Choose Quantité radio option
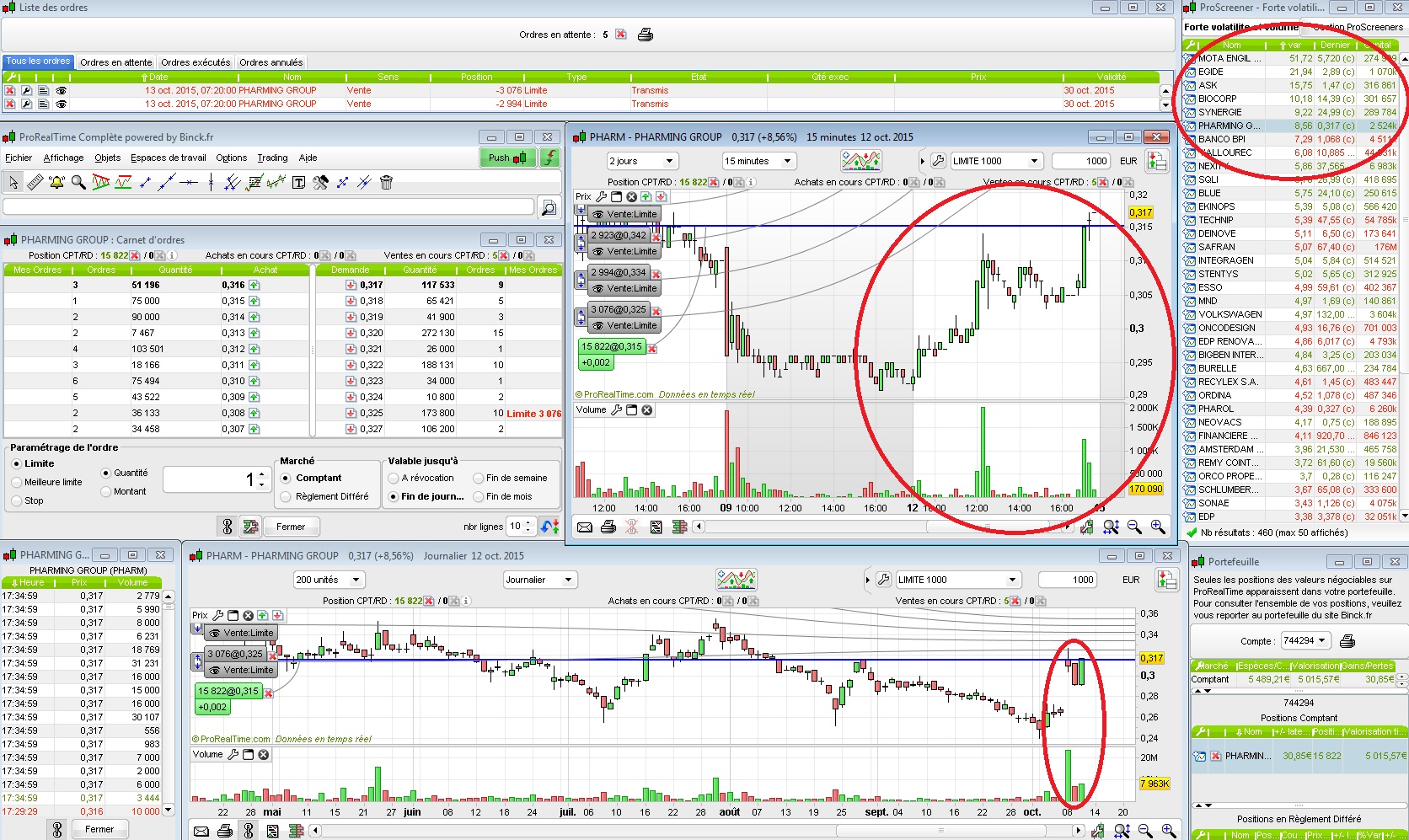The image size is (1409, 840). tap(105, 473)
